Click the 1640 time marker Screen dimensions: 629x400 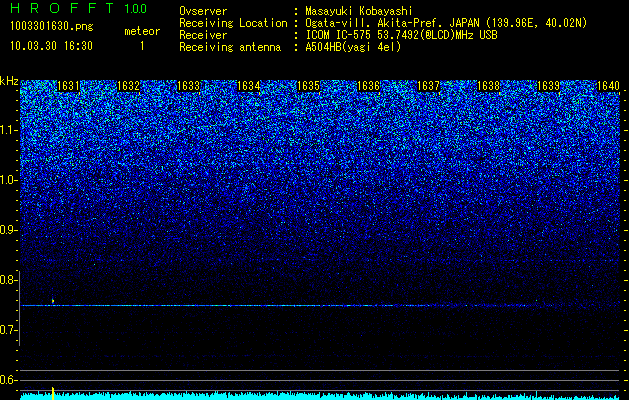coord(609,86)
